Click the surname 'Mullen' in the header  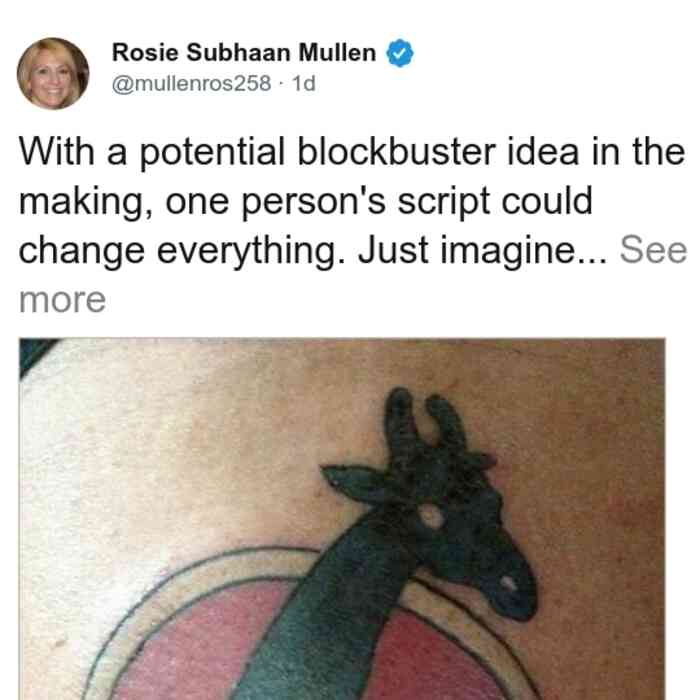click(337, 53)
